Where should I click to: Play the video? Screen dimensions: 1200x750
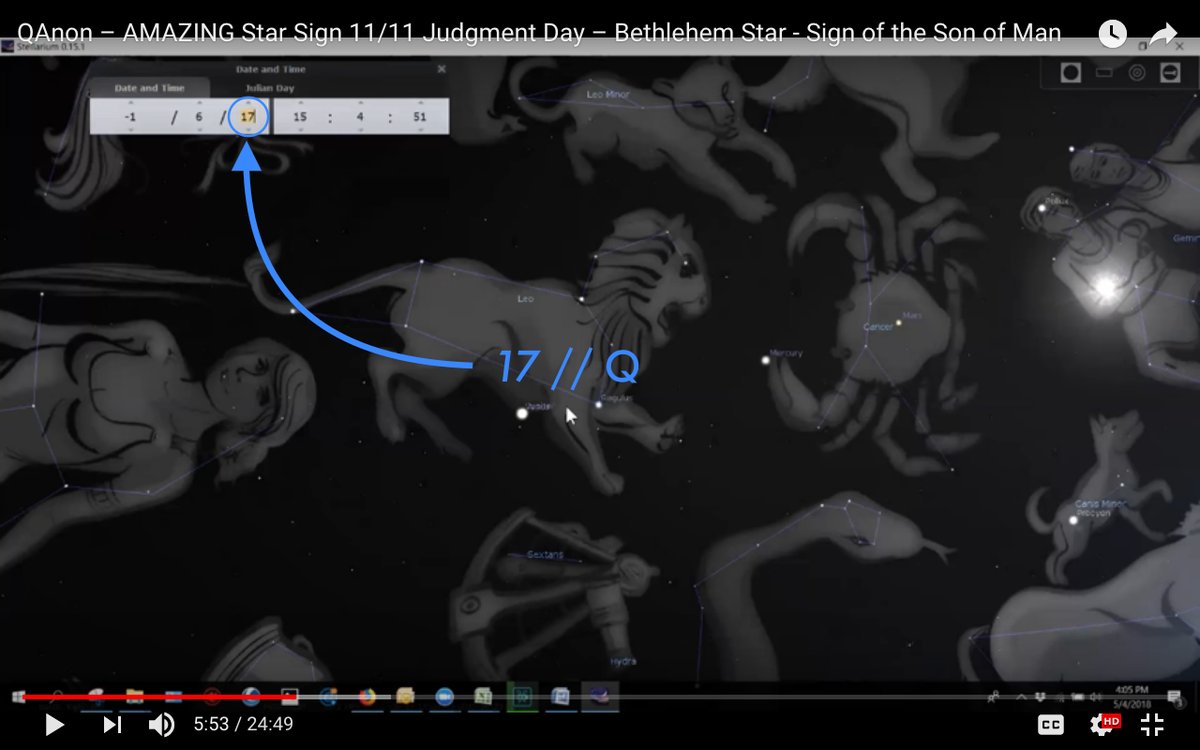tap(55, 724)
